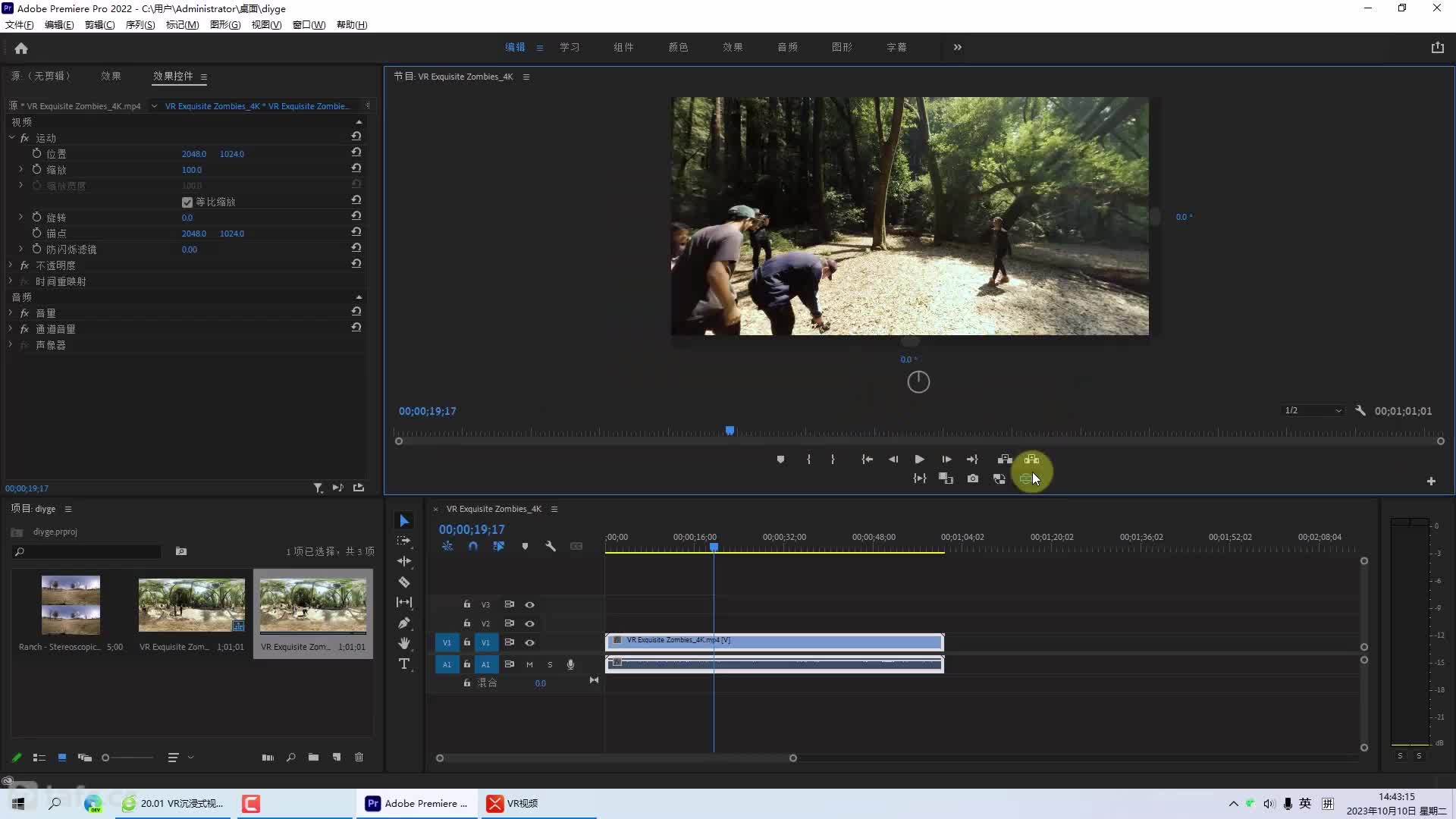Show more workspaces chevron
Viewport: 1456px width, 819px height.
tap(958, 47)
